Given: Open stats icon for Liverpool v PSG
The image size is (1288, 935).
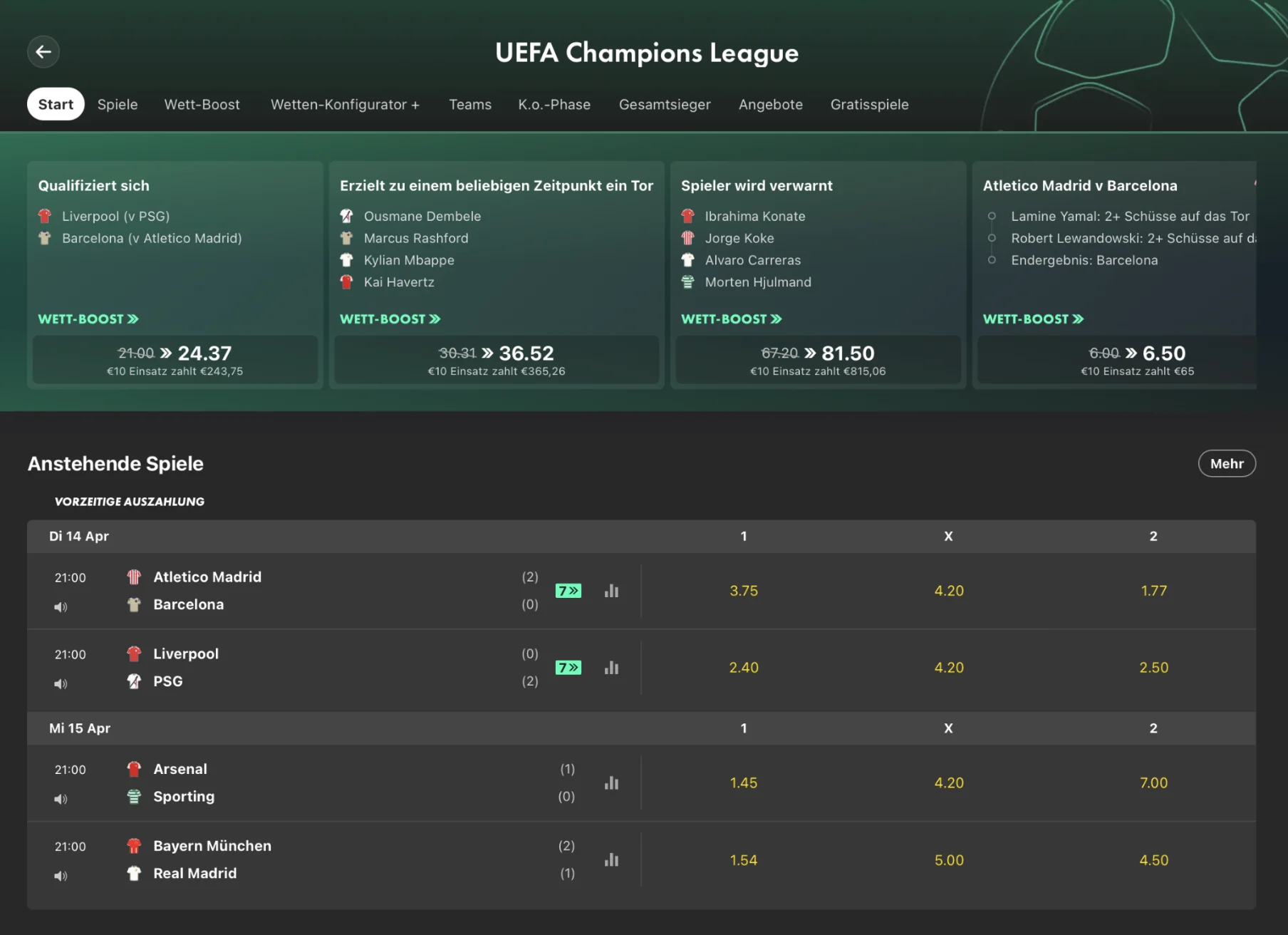Looking at the screenshot, I should (611, 668).
